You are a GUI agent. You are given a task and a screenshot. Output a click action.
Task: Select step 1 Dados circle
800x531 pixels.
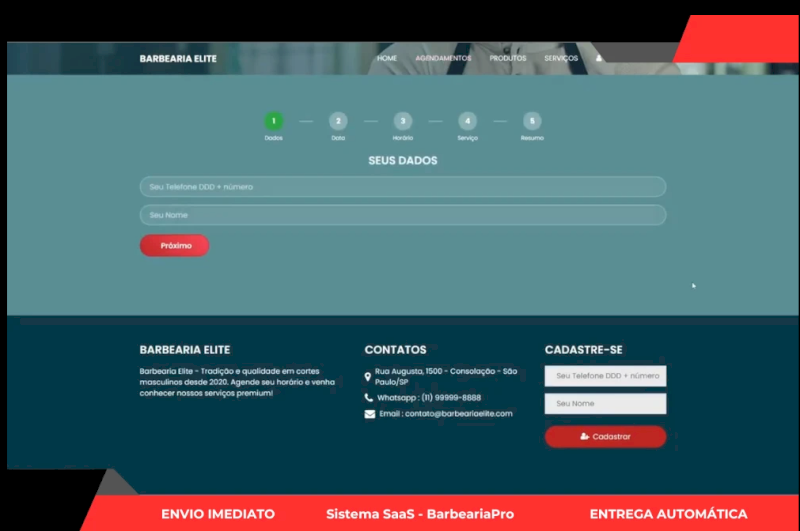[x=273, y=121]
